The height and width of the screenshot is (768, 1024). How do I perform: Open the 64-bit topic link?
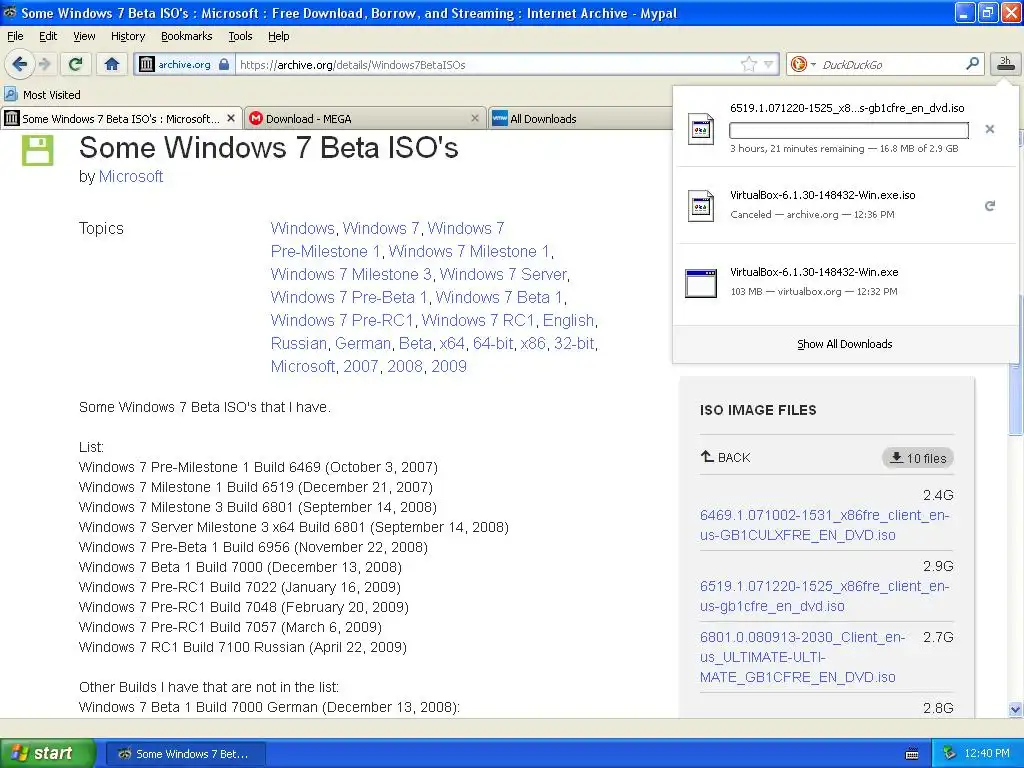(493, 343)
